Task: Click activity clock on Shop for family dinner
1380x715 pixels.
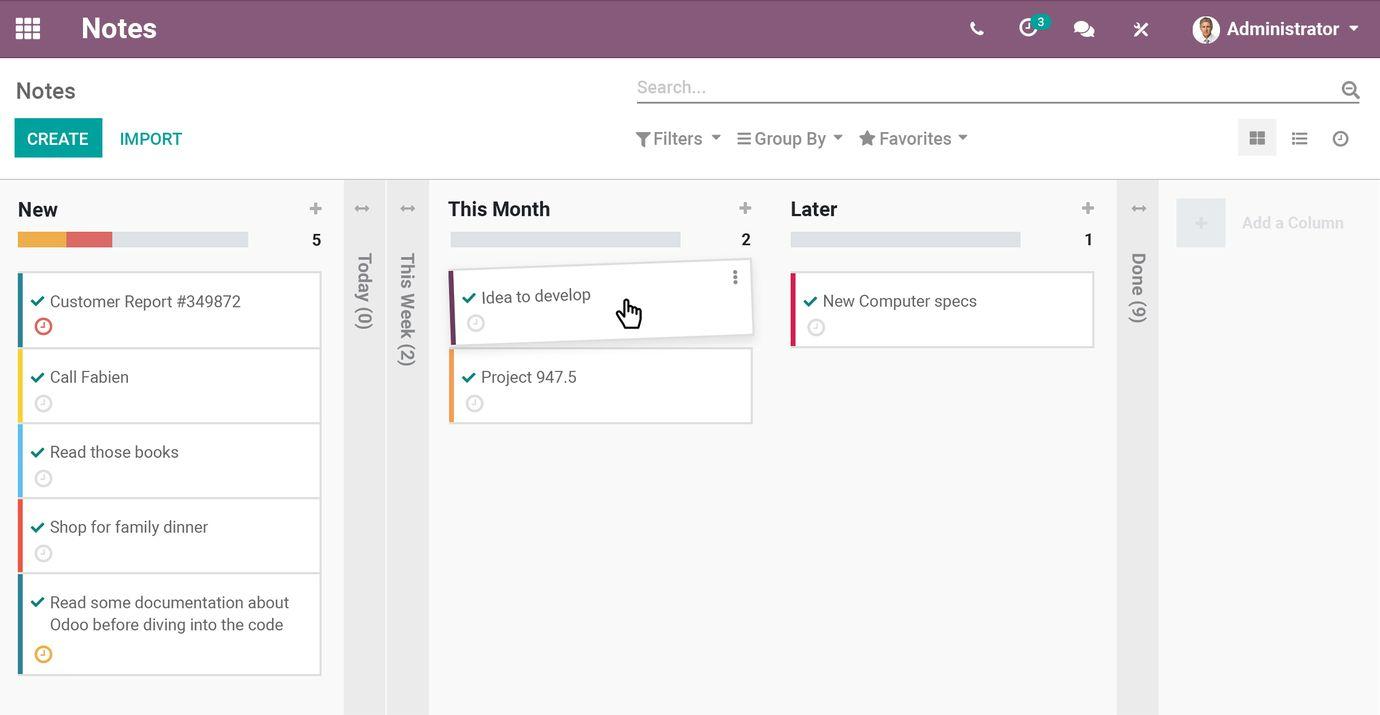Action: click(43, 554)
